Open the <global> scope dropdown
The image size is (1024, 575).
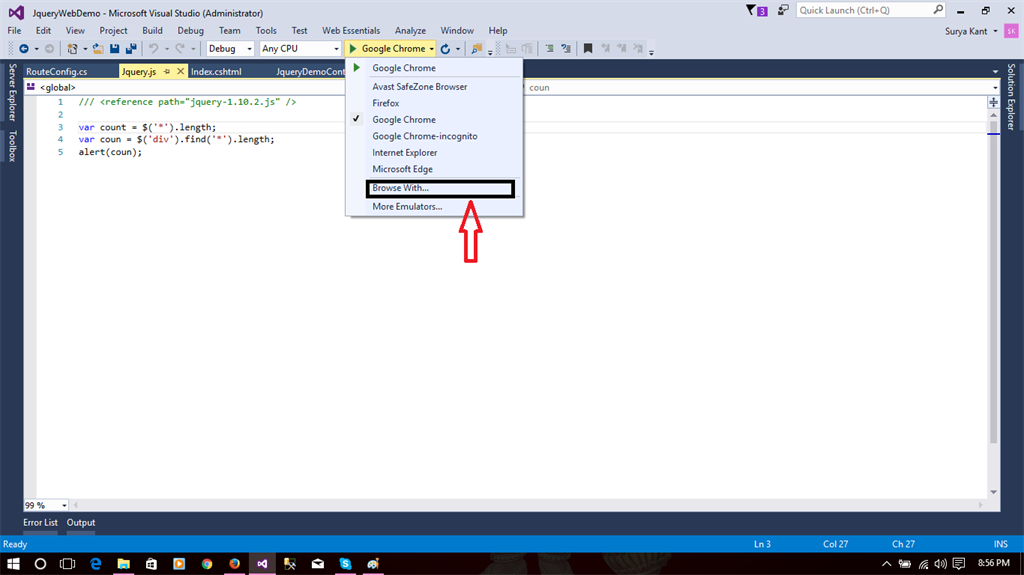(x=186, y=87)
